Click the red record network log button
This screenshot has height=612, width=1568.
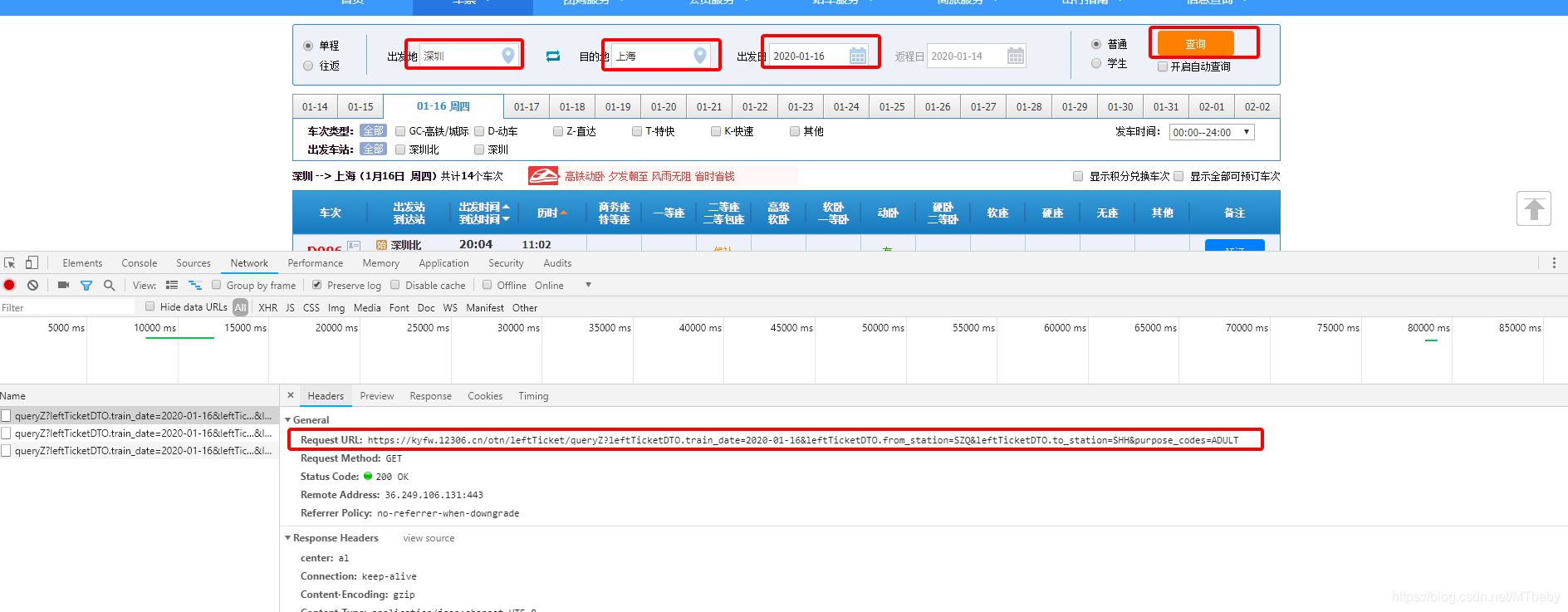coord(9,285)
